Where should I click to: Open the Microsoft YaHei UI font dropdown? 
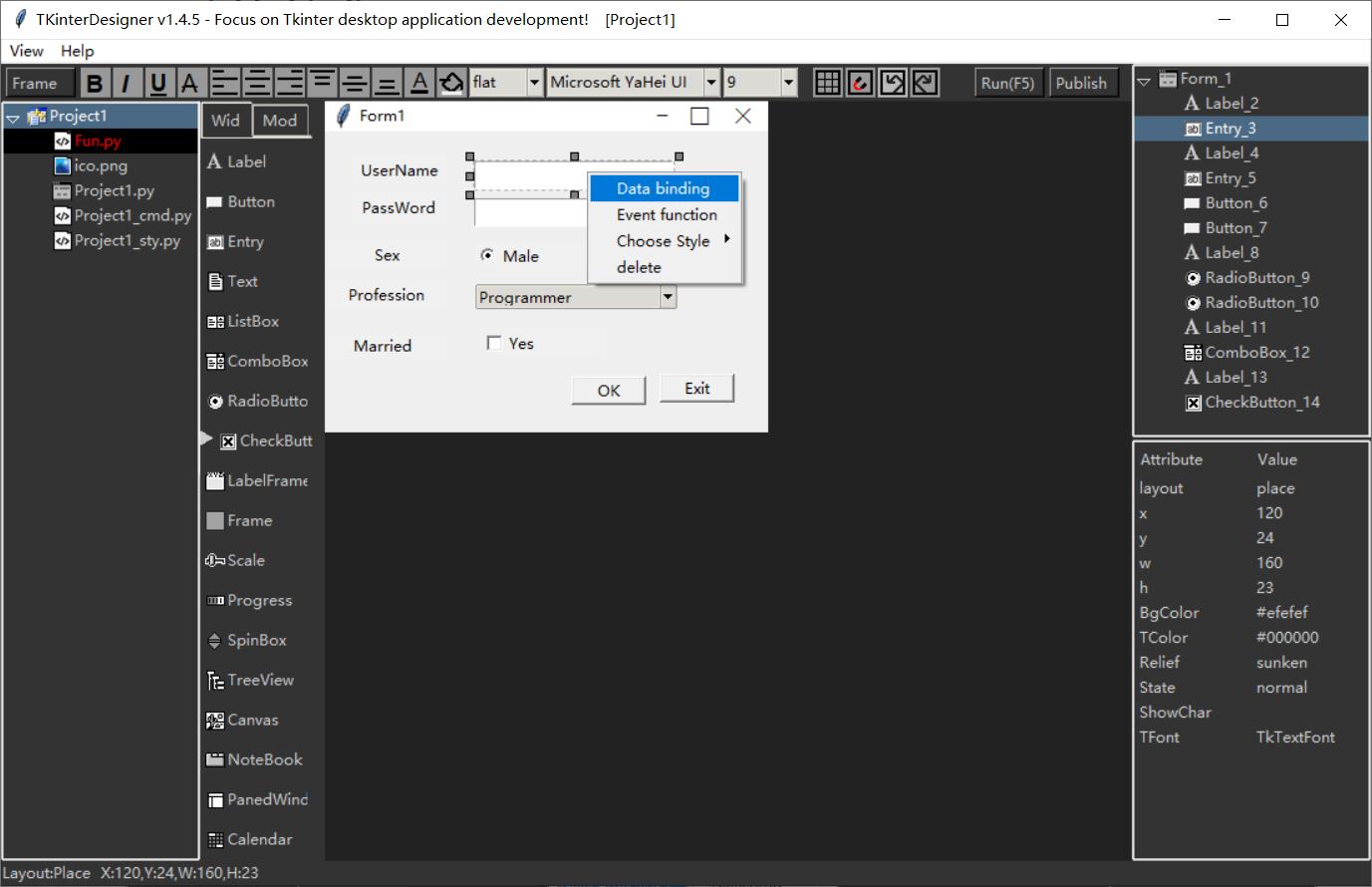point(710,83)
